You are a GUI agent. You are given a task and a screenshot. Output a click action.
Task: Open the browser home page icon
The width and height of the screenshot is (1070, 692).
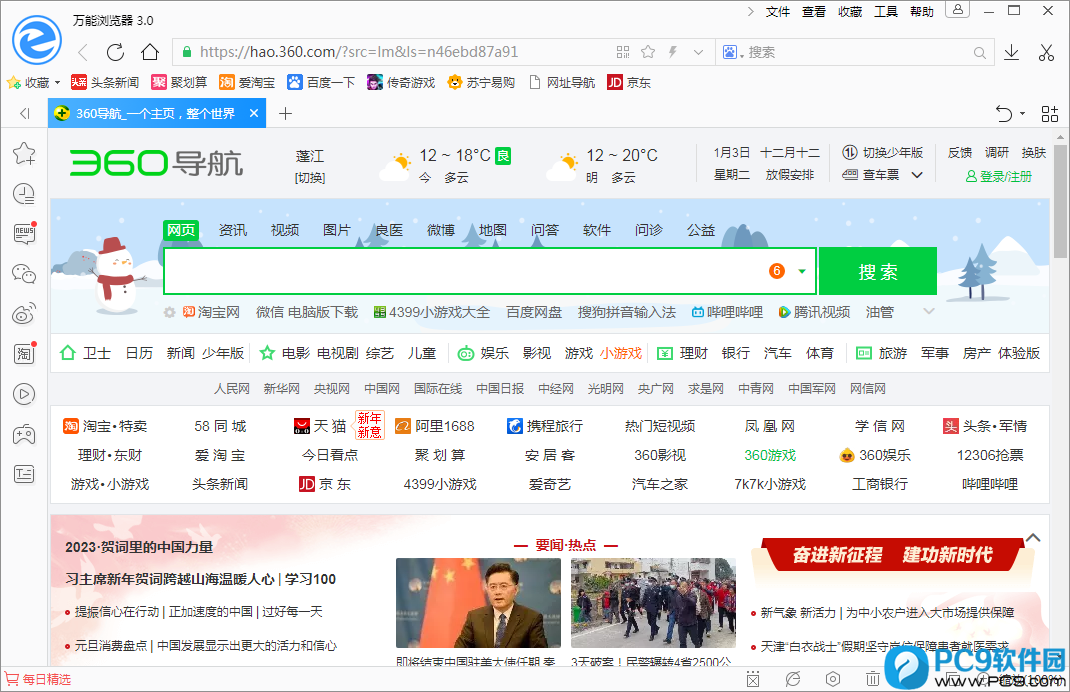150,53
